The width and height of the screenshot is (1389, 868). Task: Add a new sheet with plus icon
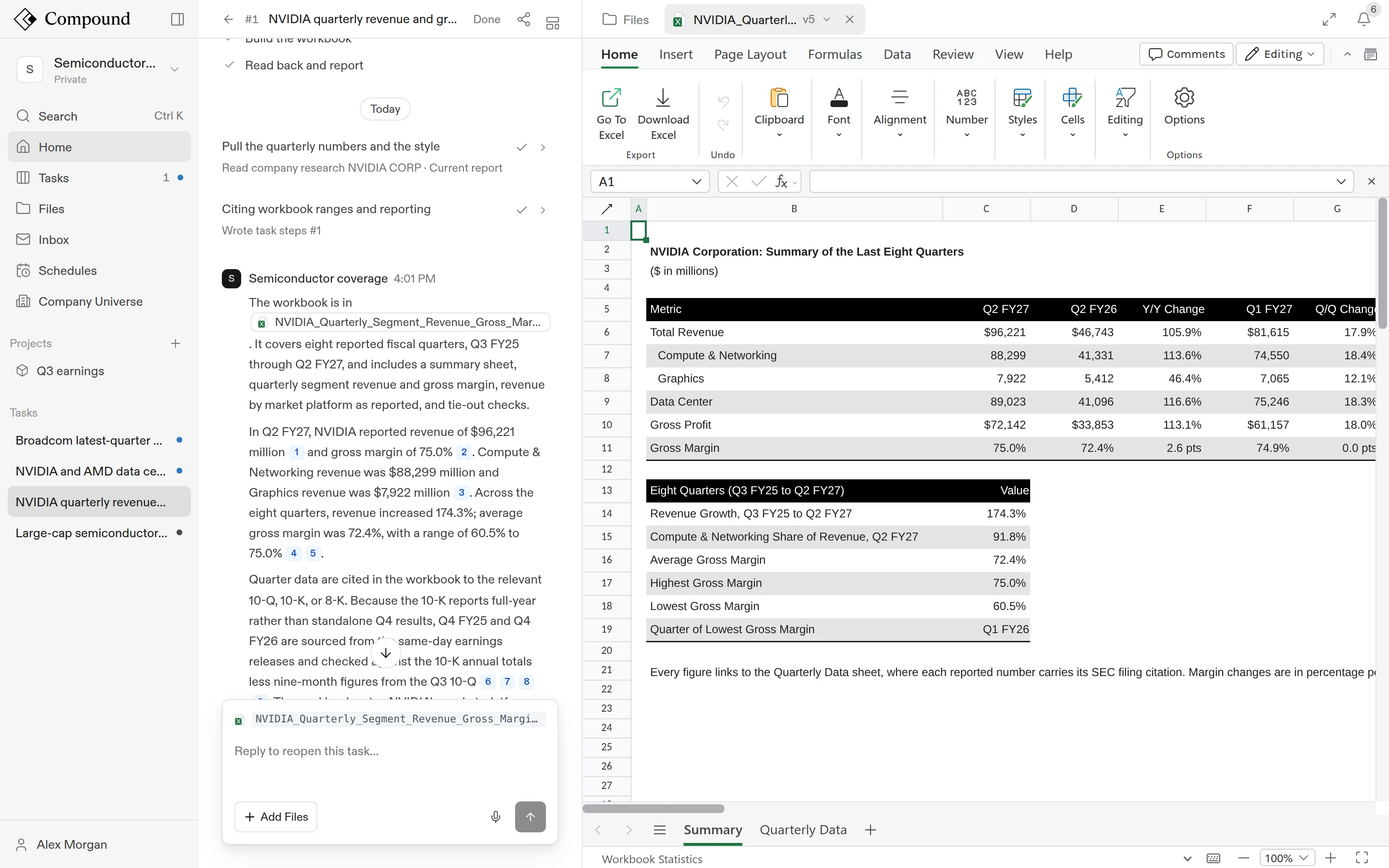870,829
